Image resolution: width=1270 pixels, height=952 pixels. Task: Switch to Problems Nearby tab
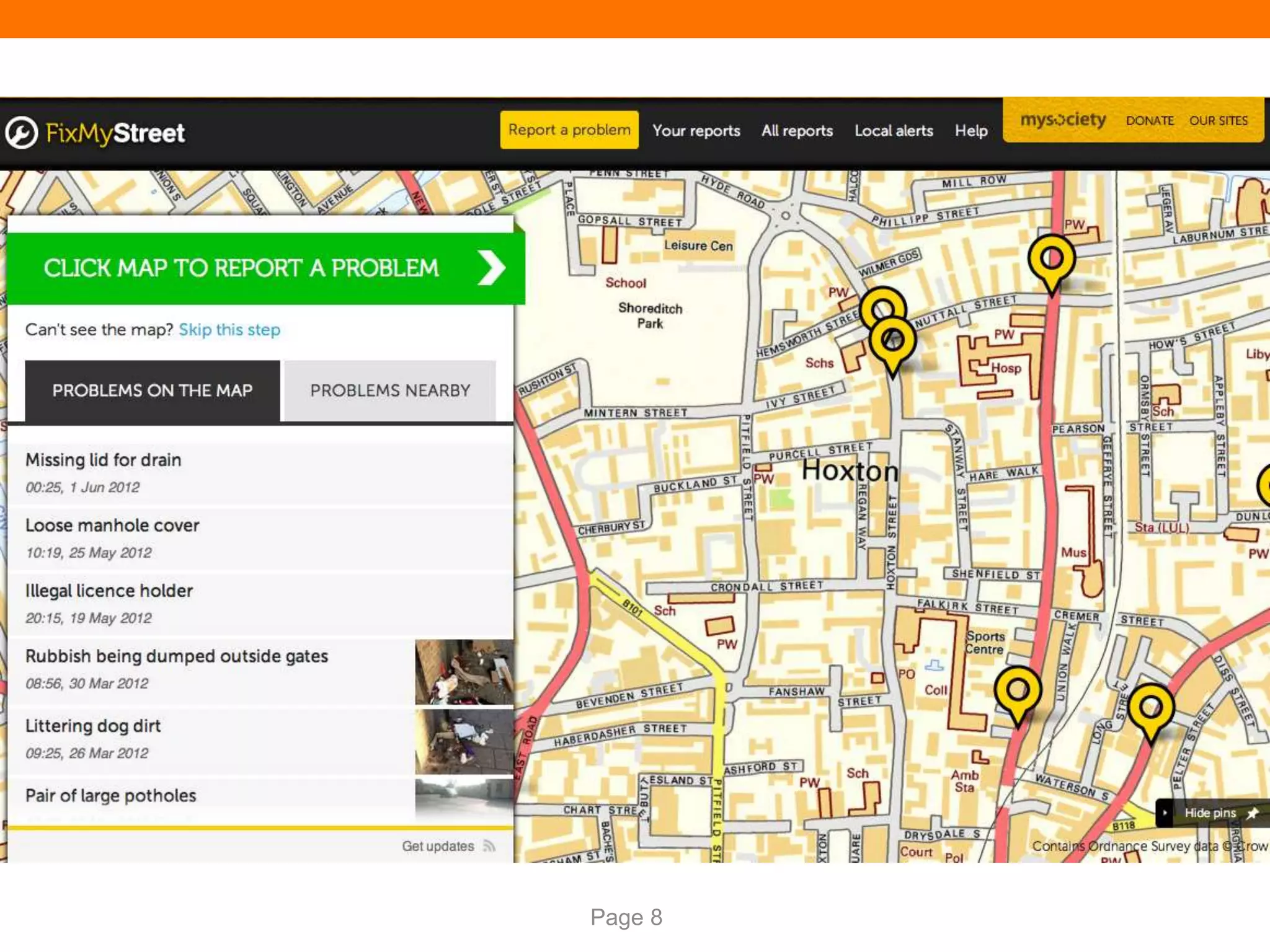[390, 390]
